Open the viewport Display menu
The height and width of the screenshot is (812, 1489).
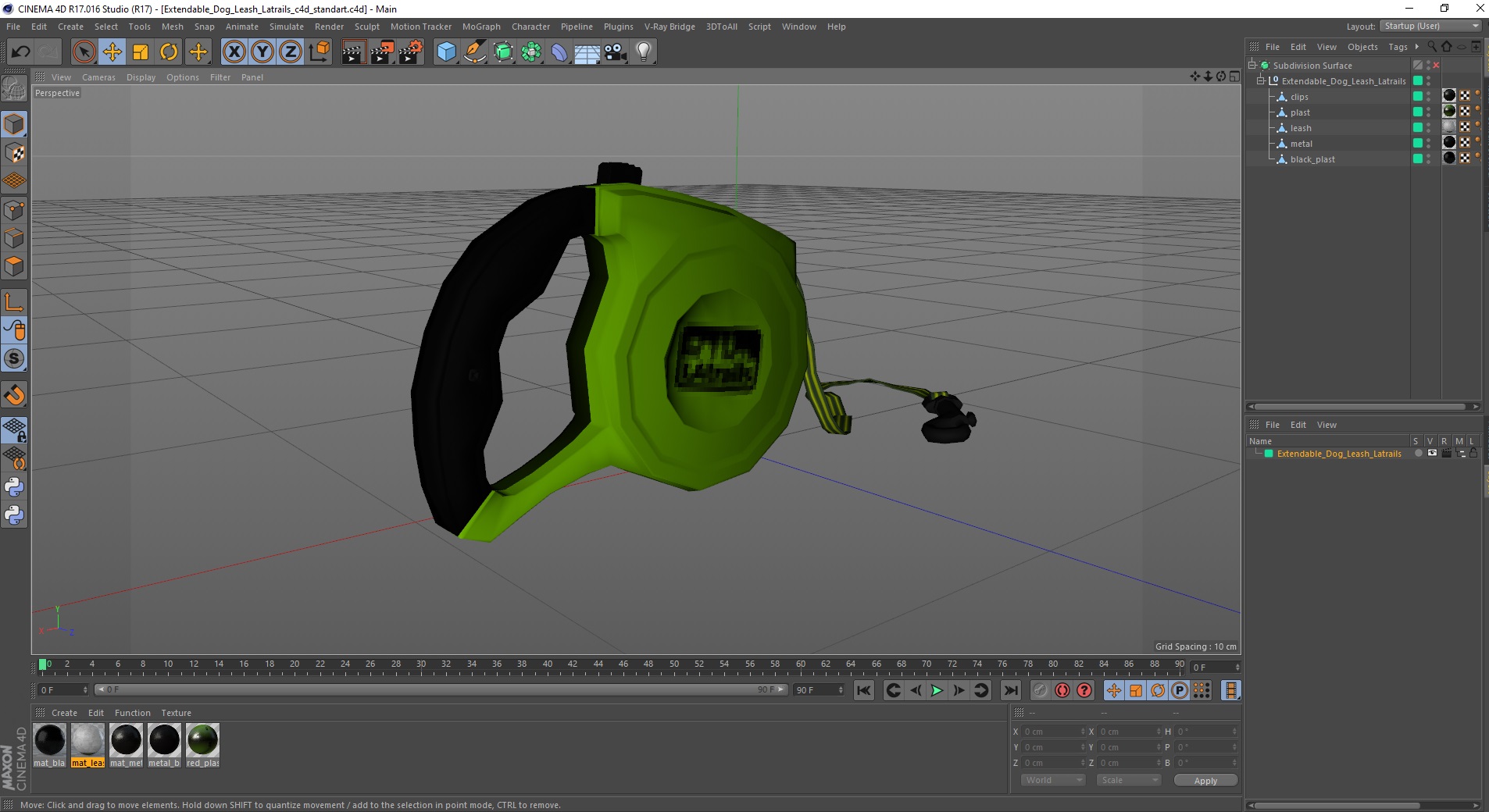(x=141, y=77)
